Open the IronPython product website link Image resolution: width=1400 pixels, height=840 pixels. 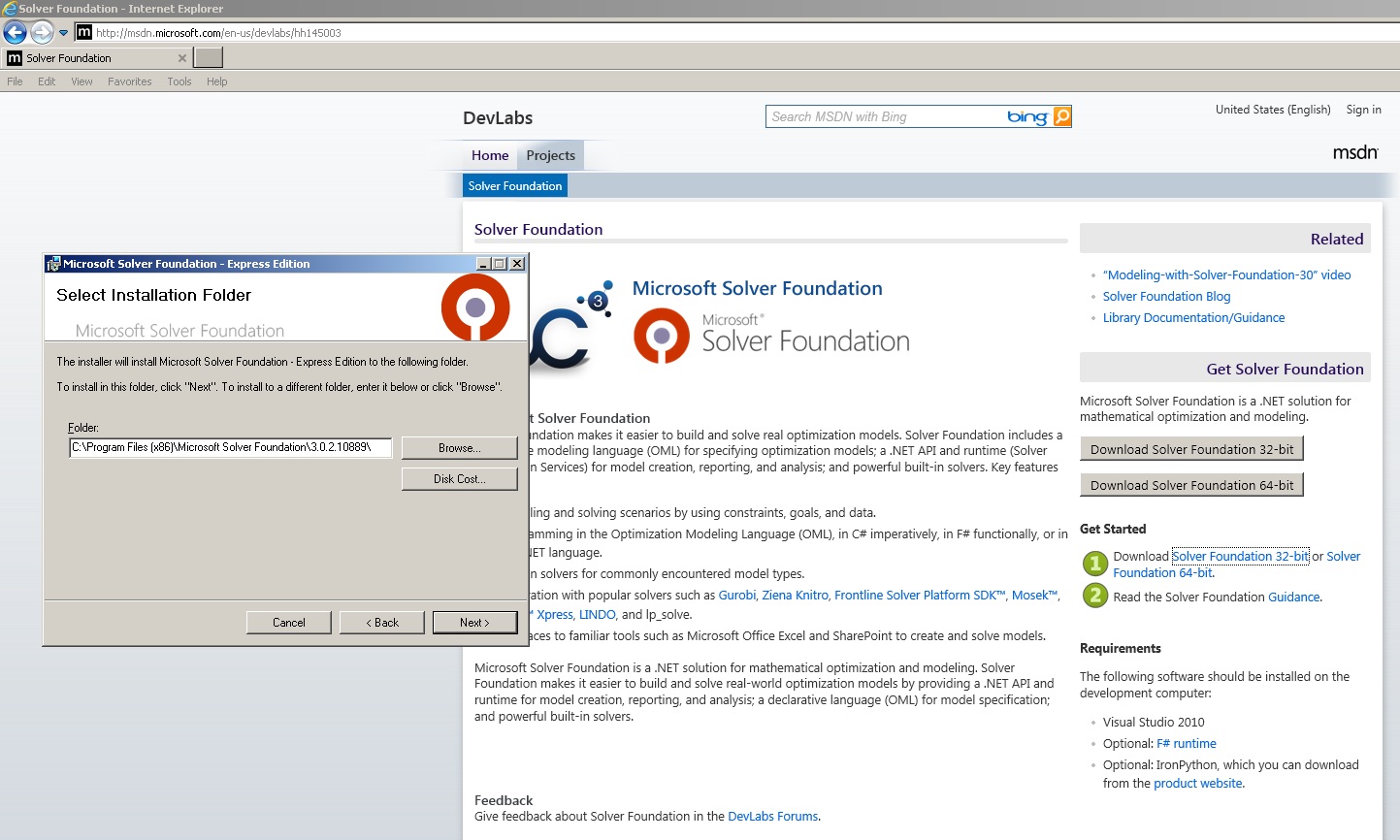tap(1197, 783)
